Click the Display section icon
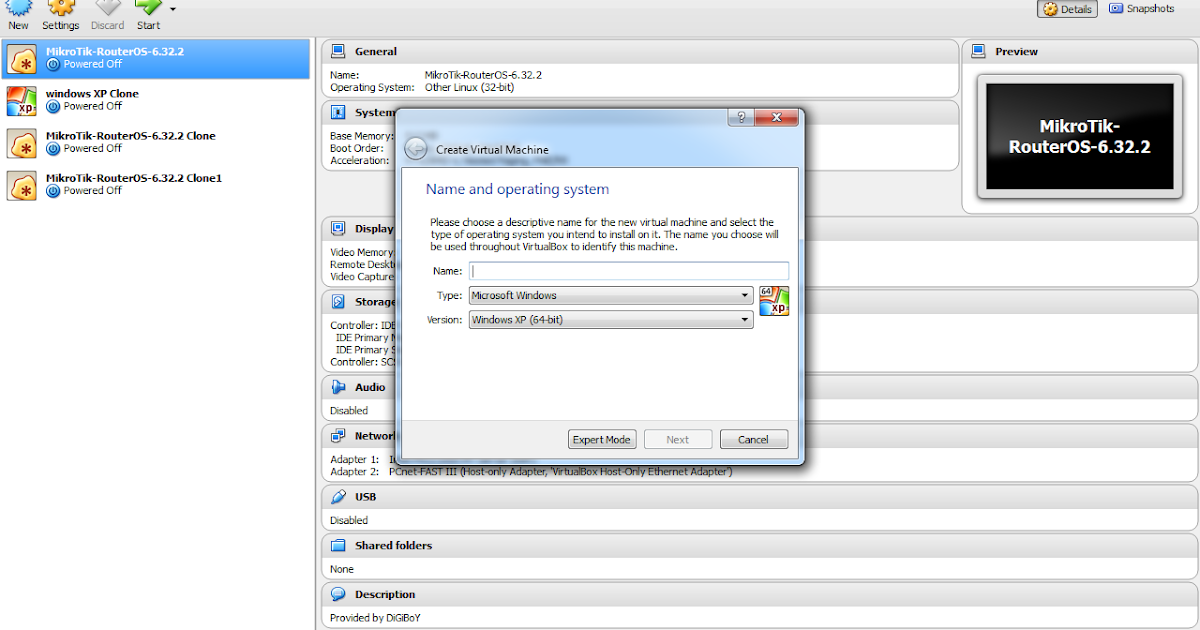This screenshot has width=1200, height=630. [338, 228]
